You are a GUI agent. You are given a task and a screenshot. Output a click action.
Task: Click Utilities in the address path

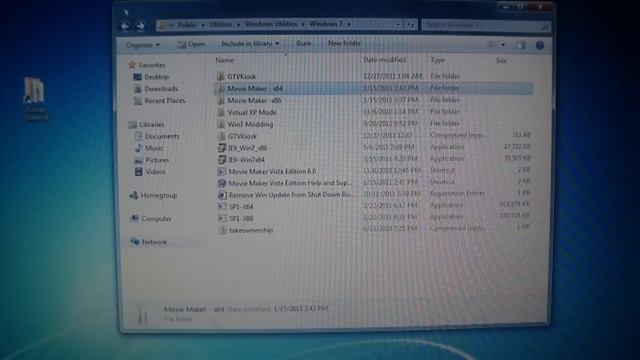pos(220,24)
